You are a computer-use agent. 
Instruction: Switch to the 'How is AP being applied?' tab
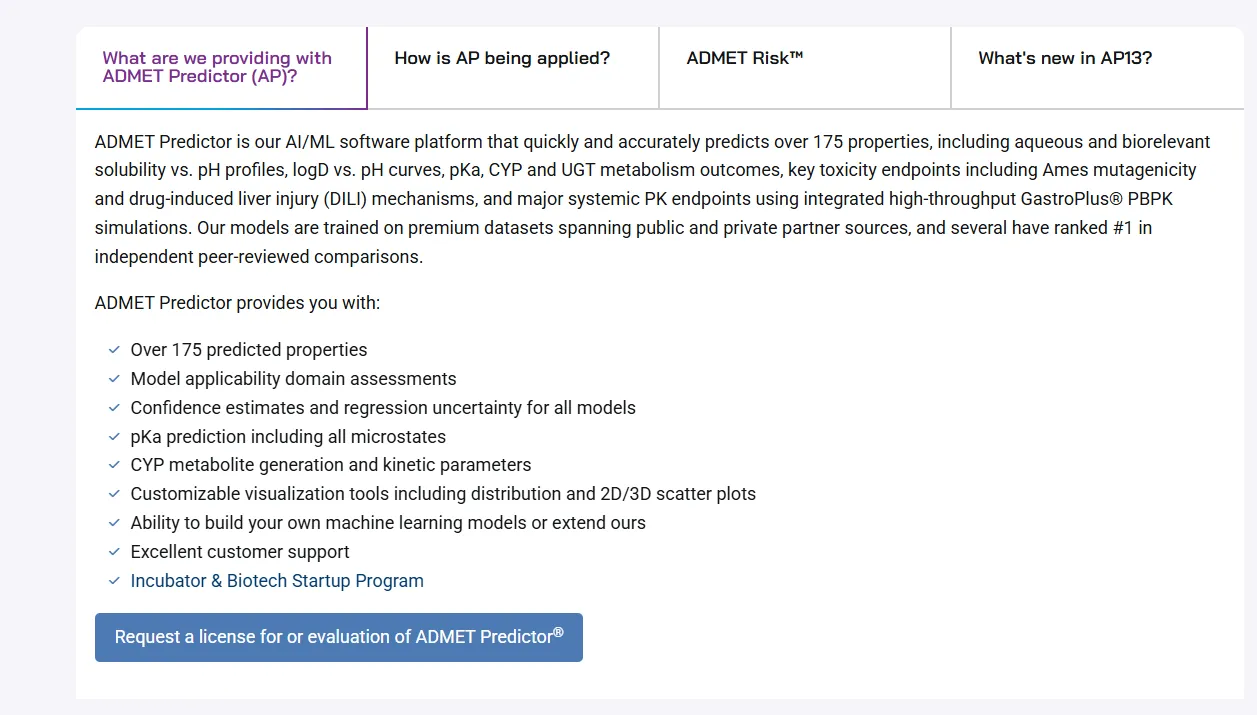pos(513,67)
